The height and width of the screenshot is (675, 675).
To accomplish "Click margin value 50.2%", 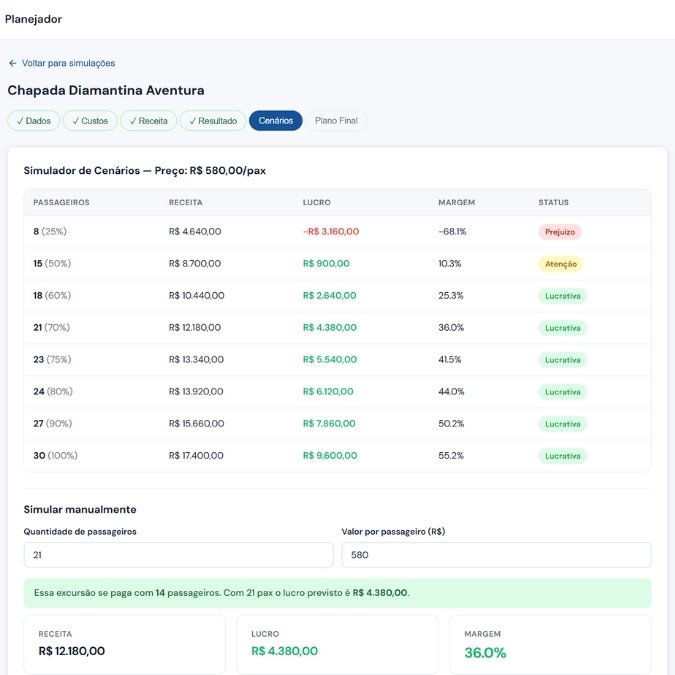I will pyautogui.click(x=451, y=423).
